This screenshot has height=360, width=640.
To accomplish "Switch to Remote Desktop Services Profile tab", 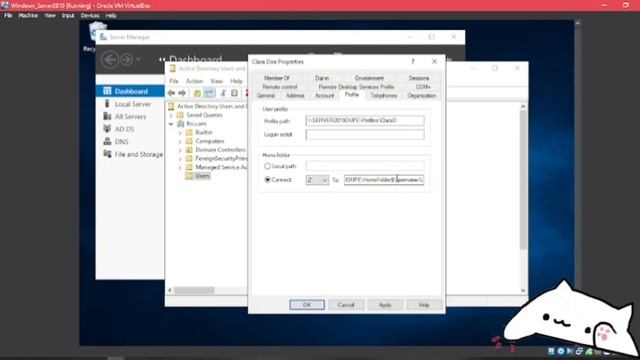I will point(356,87).
